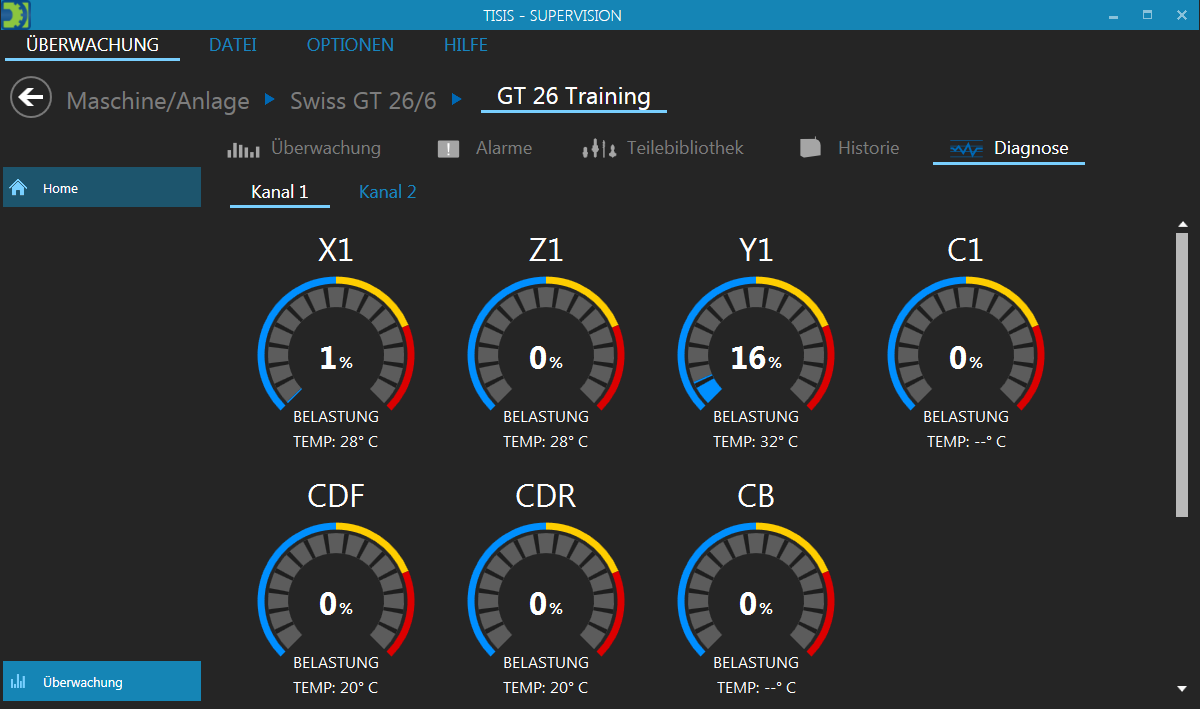Click the Historie folder icon
This screenshot has height=709, width=1200.
810,148
